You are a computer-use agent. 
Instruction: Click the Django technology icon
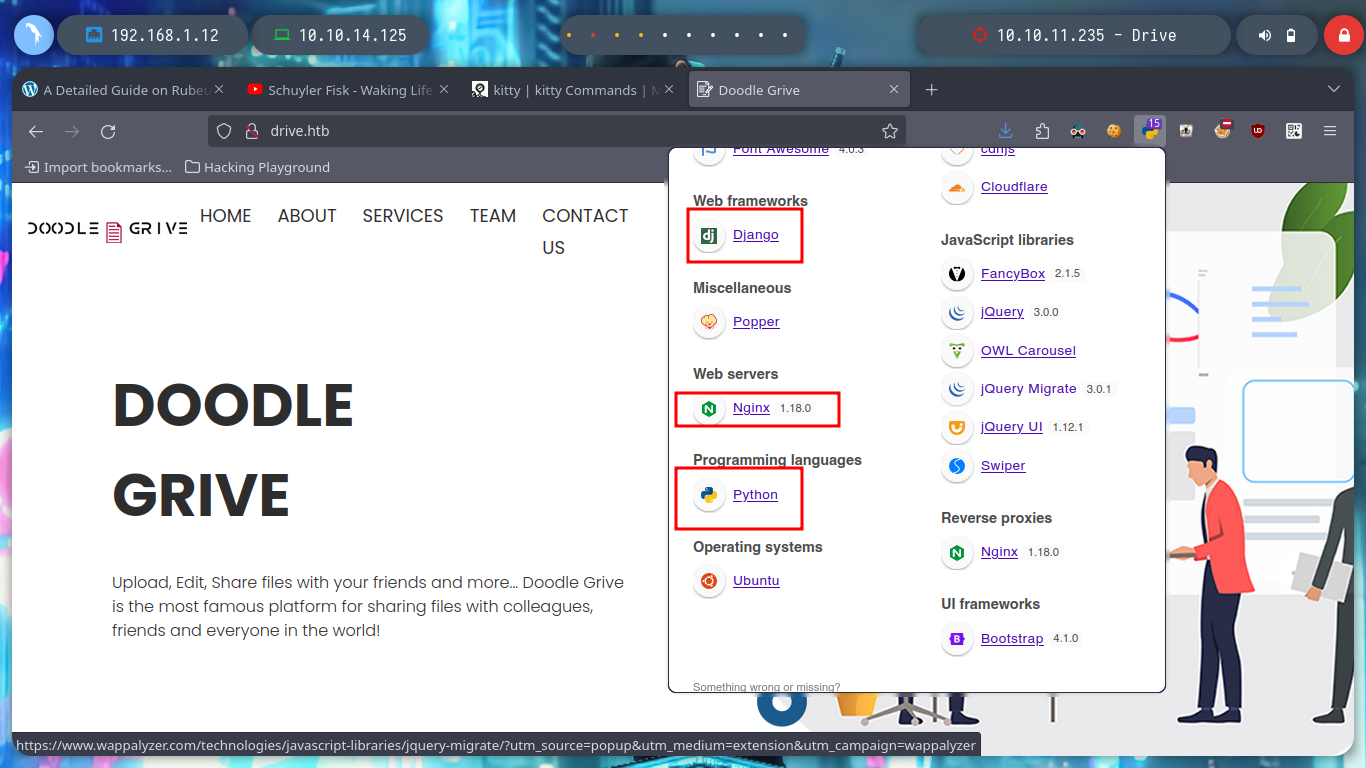tap(709, 236)
